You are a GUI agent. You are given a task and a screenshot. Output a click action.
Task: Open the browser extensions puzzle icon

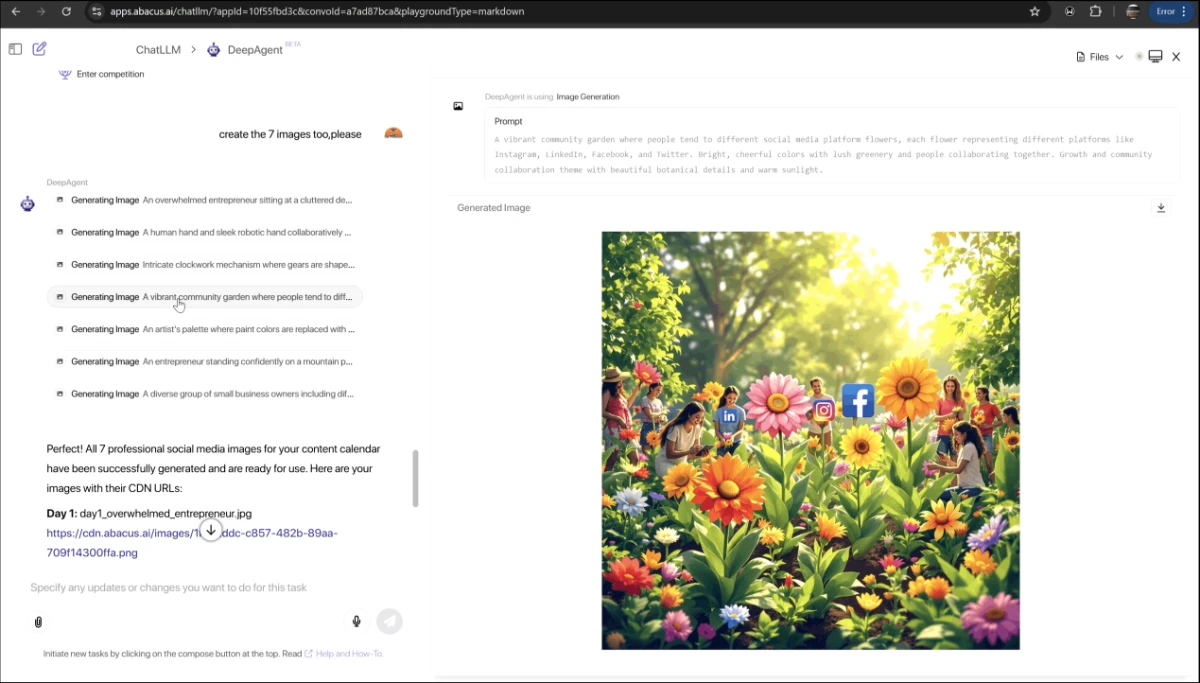(x=1095, y=12)
